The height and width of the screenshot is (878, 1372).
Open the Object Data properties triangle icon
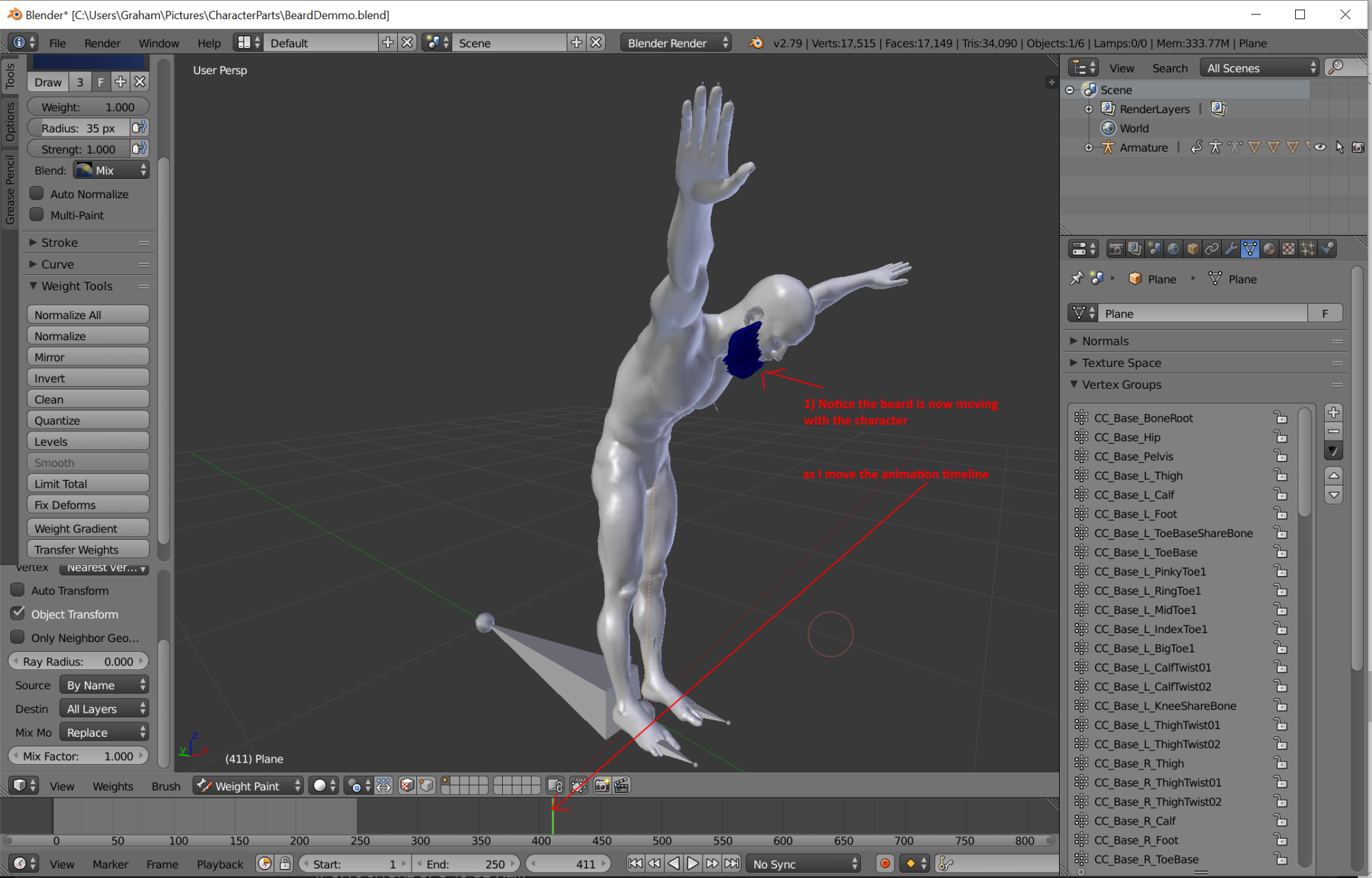coord(1250,249)
